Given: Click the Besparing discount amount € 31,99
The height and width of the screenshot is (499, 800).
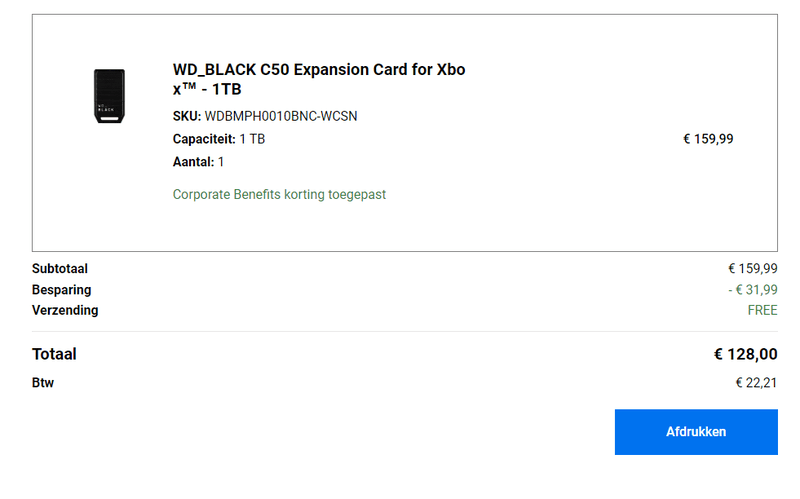Looking at the screenshot, I should 752,289.
